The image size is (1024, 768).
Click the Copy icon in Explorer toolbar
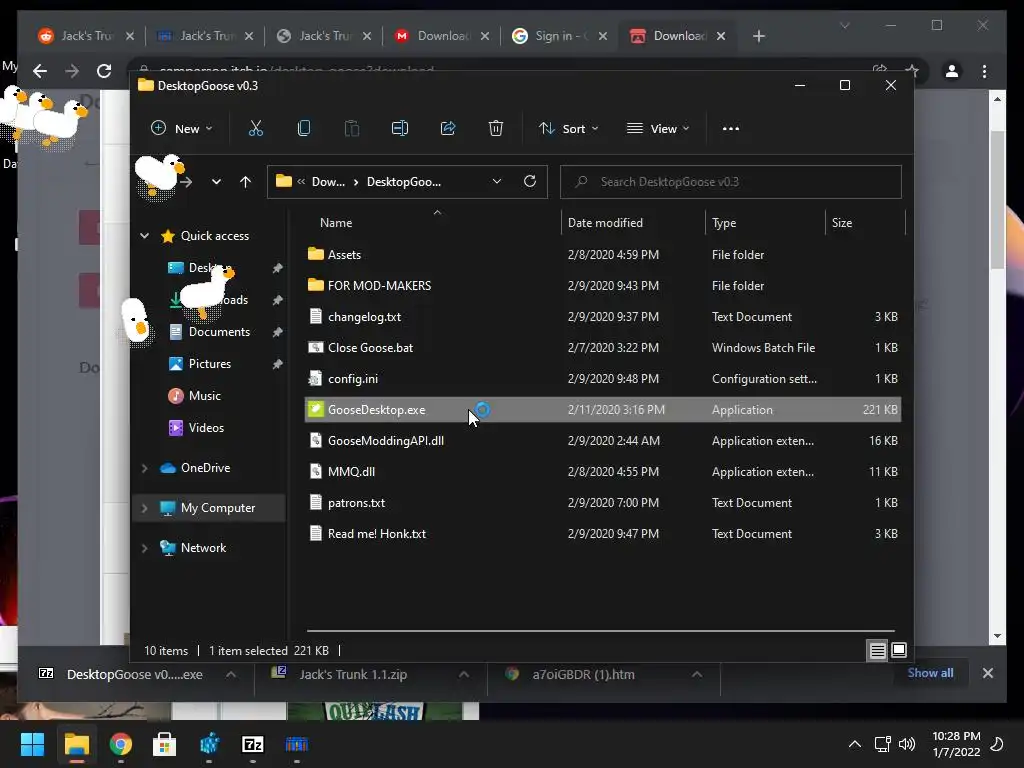(304, 129)
